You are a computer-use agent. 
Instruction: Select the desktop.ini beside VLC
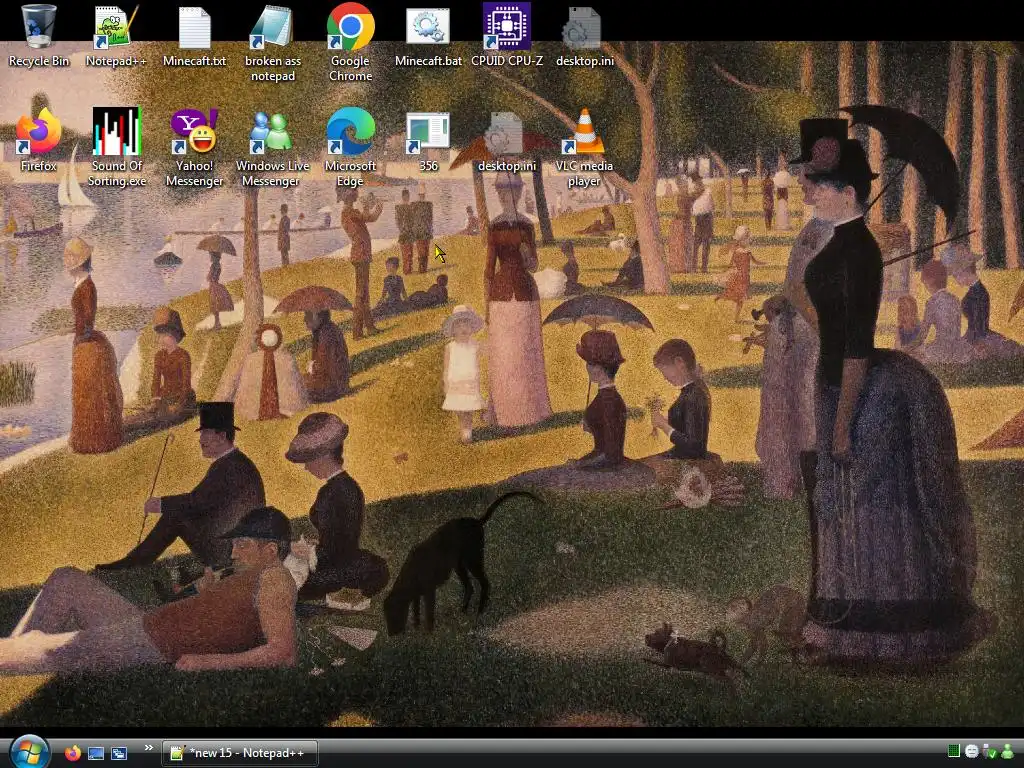(x=507, y=141)
